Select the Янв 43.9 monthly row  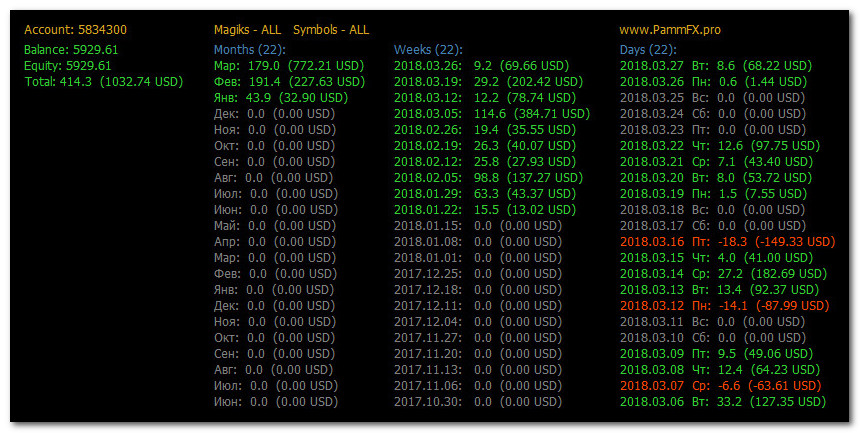pos(281,98)
